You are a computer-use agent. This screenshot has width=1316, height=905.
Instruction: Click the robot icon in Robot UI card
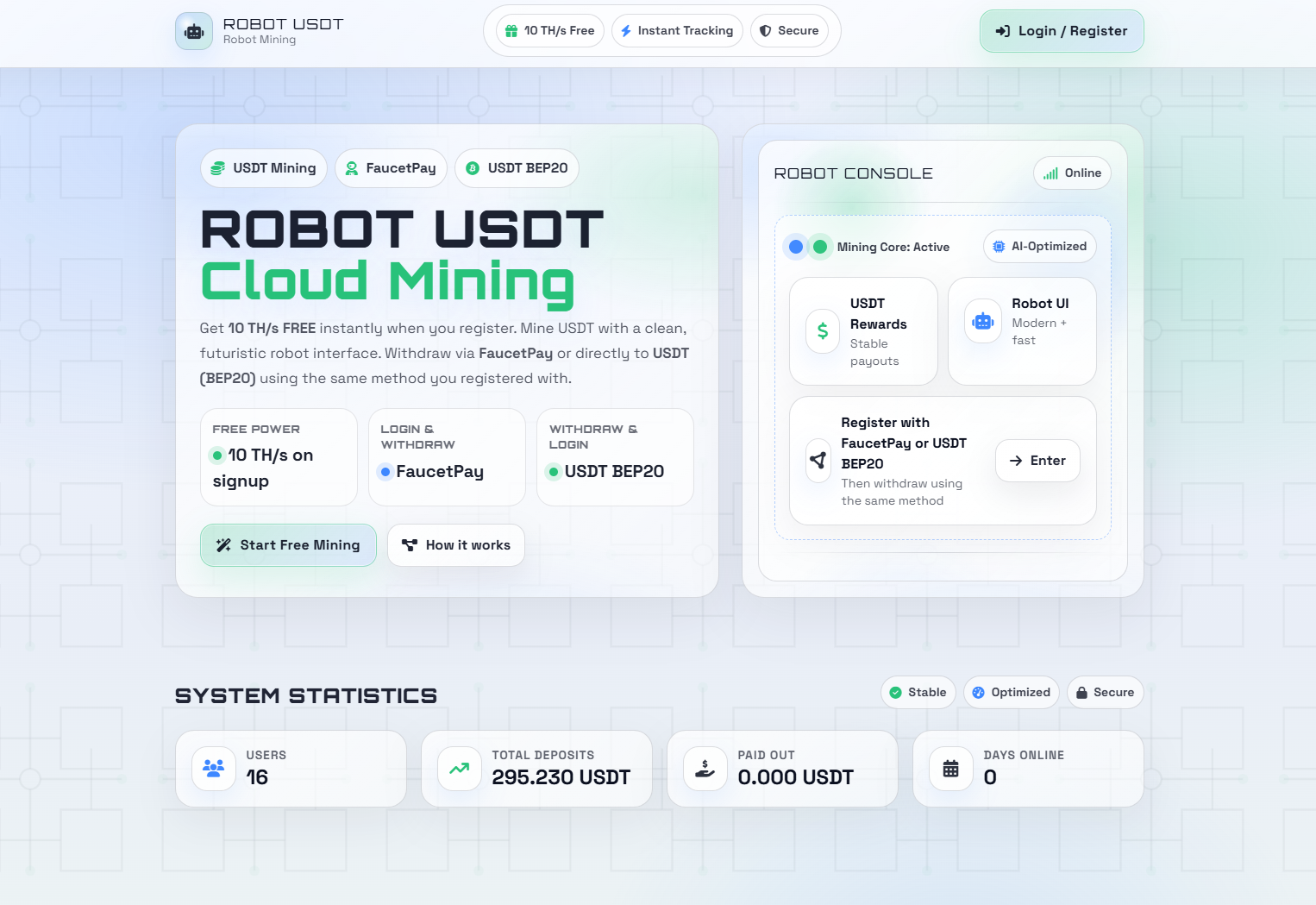click(x=982, y=320)
